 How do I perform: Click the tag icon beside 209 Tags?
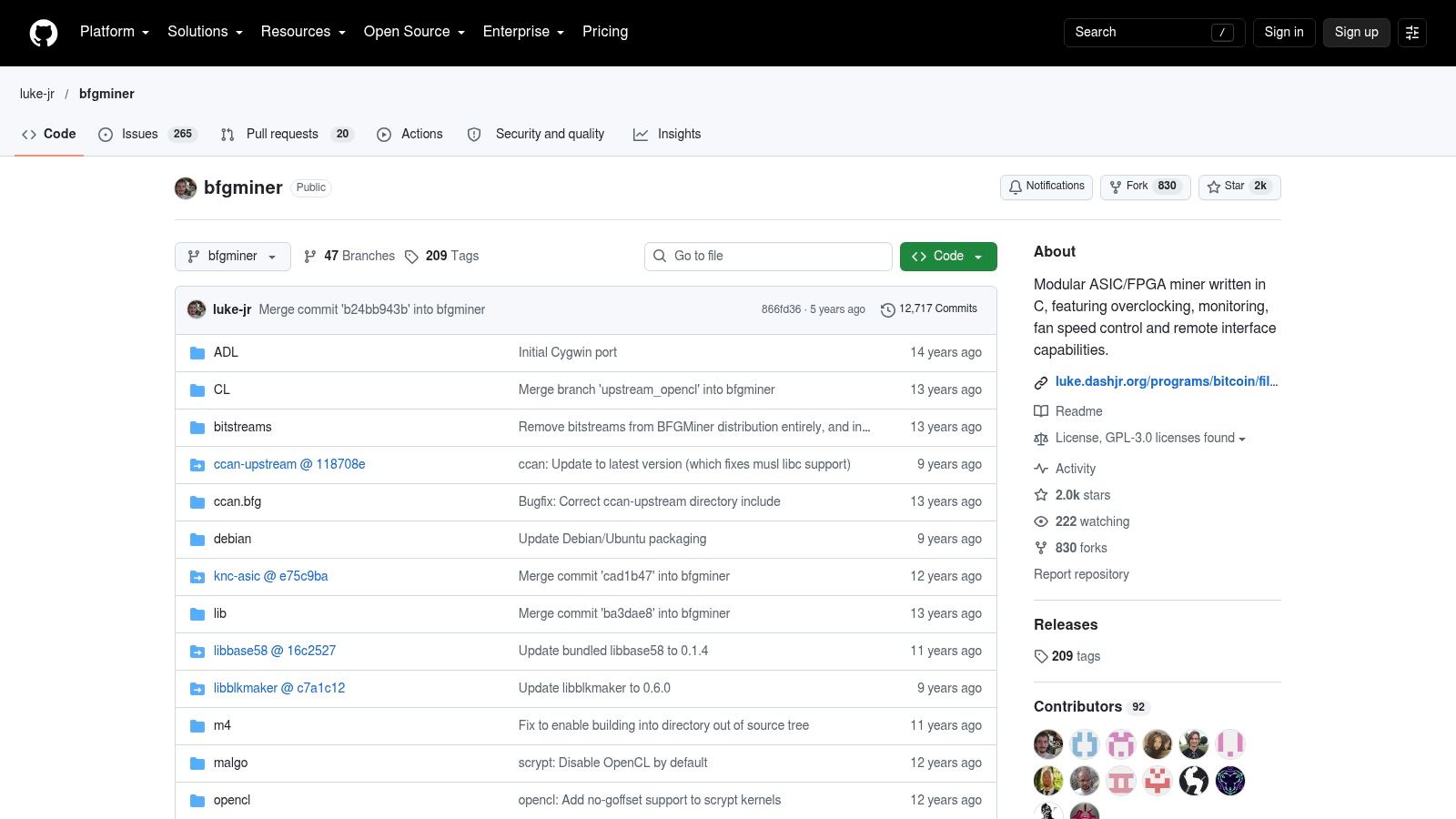(x=411, y=257)
